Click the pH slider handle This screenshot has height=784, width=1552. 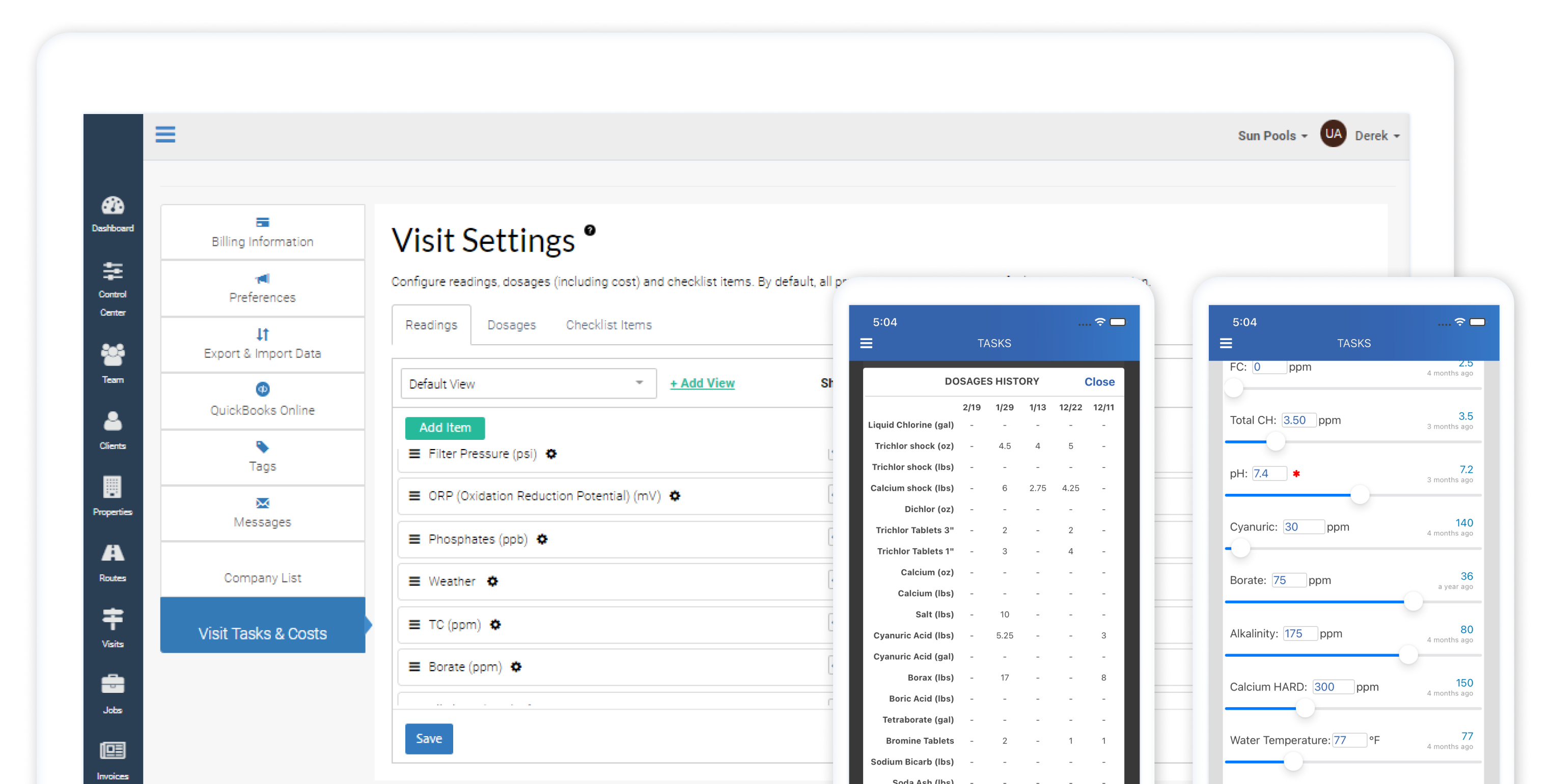pyautogui.click(x=1359, y=495)
